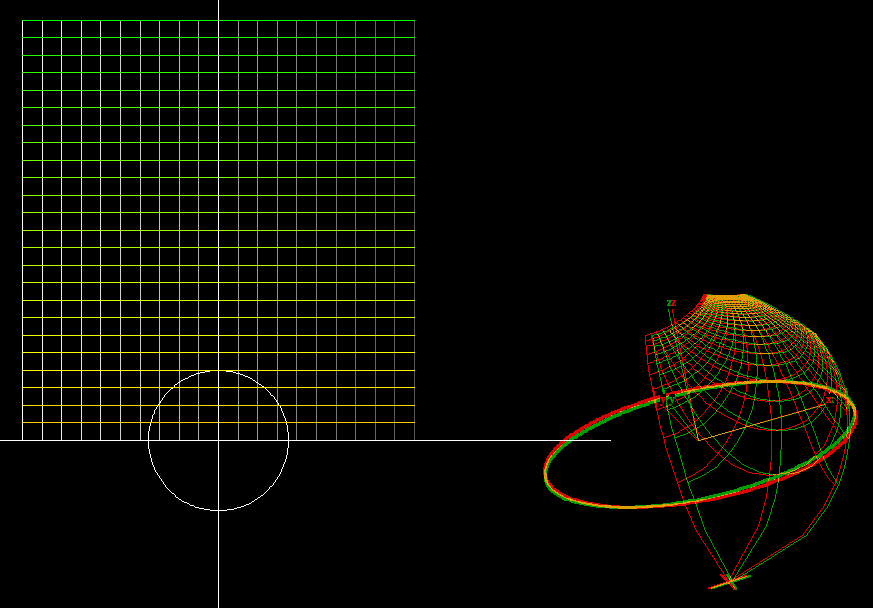Click the bottom tip of the vertical axis line
Viewport: 873px width, 608px height.
point(217,606)
